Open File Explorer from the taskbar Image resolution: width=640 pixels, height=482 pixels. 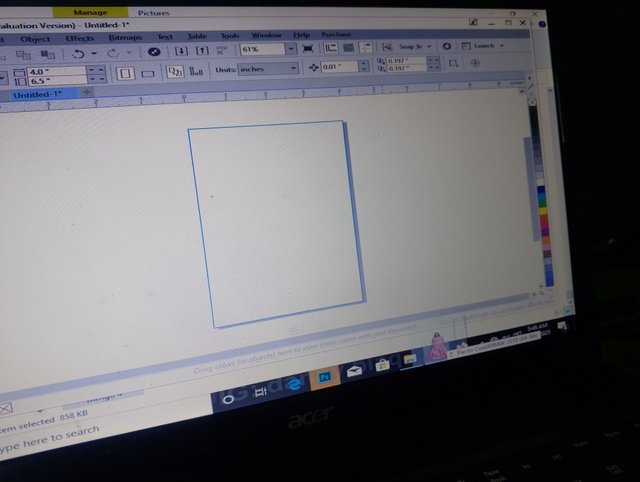[410, 360]
